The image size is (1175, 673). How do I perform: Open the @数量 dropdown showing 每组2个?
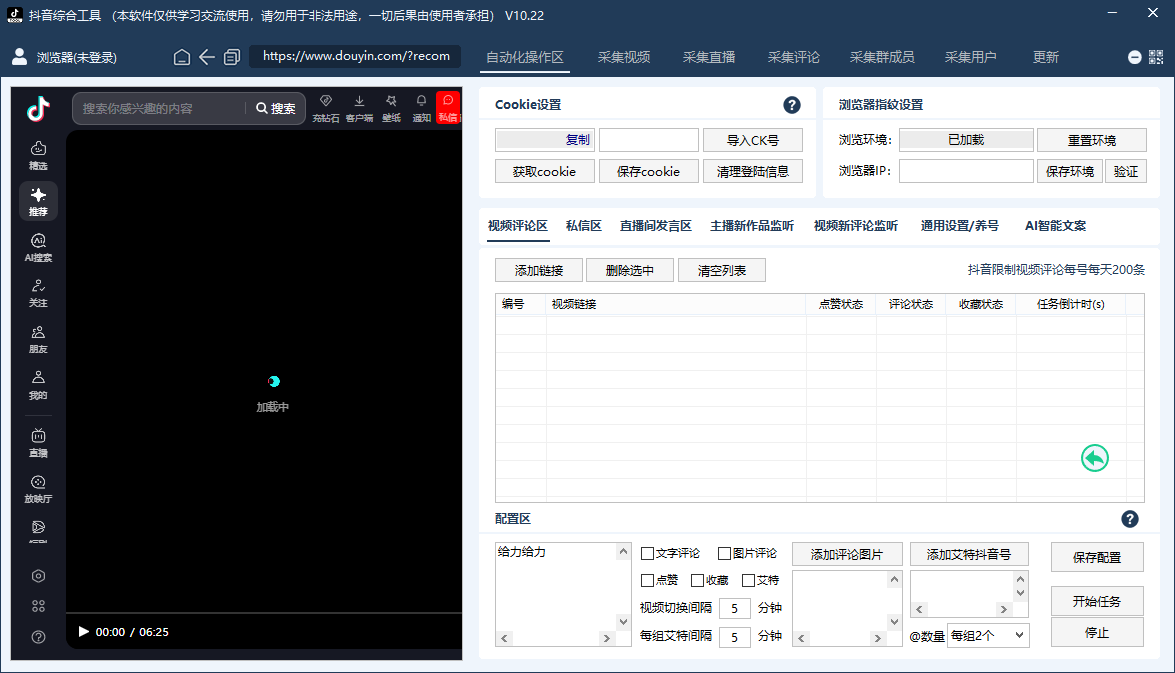988,635
